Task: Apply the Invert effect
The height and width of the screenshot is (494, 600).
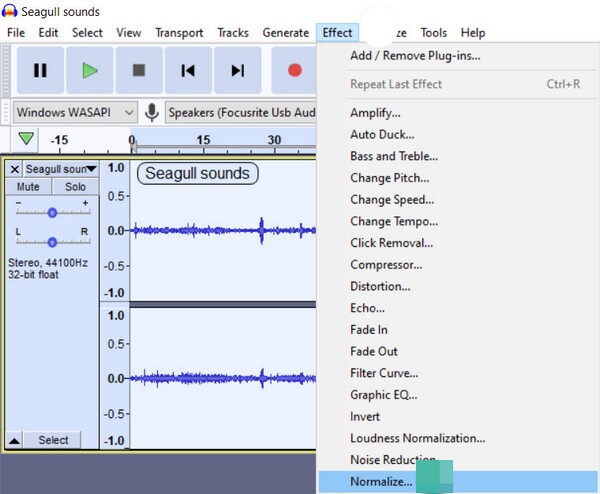Action: tap(458, 416)
